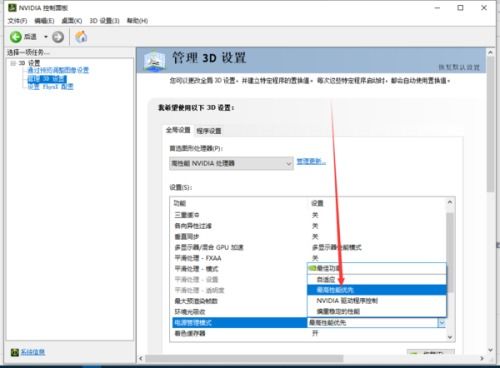
Task: Click the 管理更新 link
Action: click(x=311, y=161)
